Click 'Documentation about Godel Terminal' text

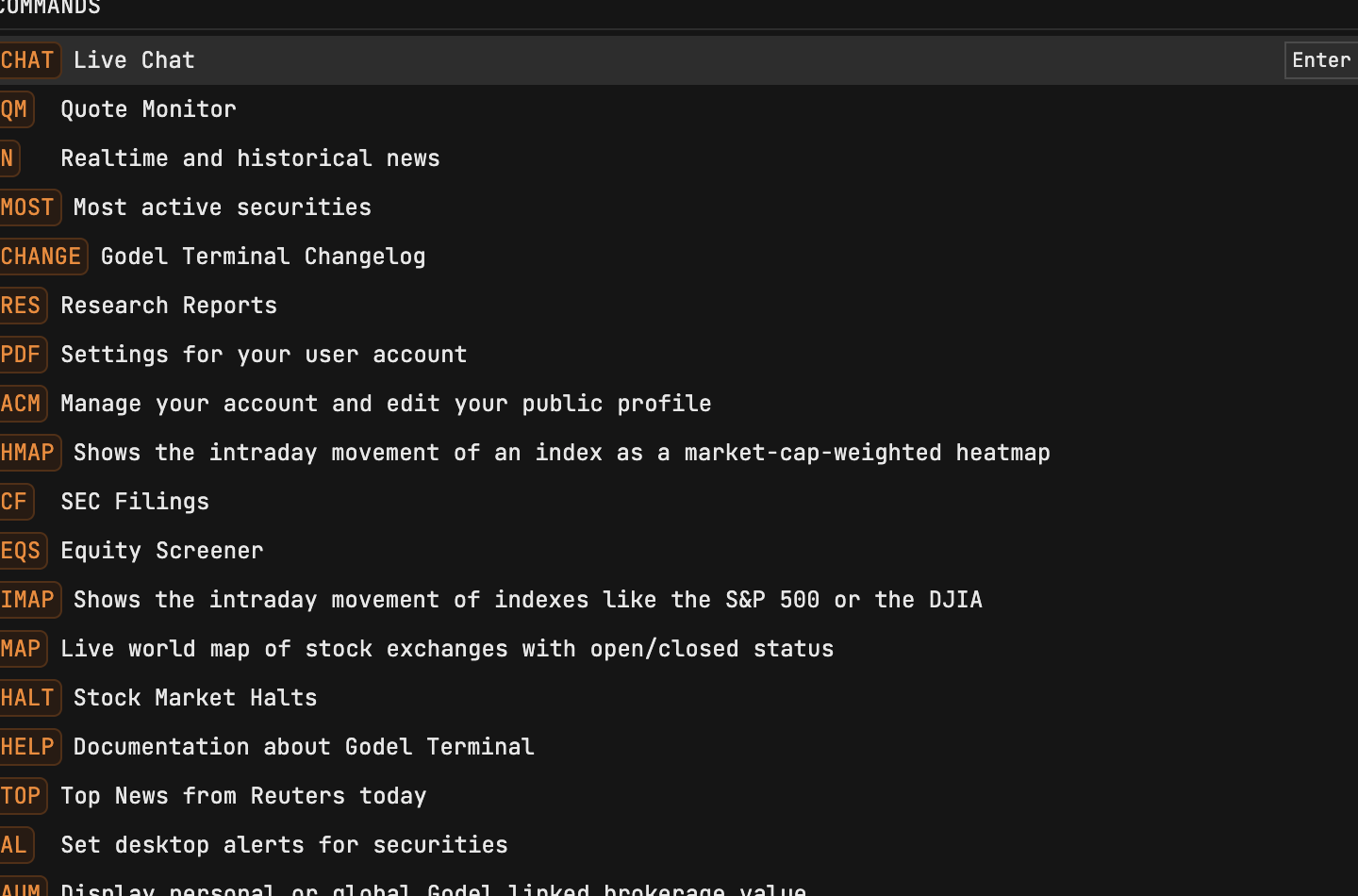304,747
